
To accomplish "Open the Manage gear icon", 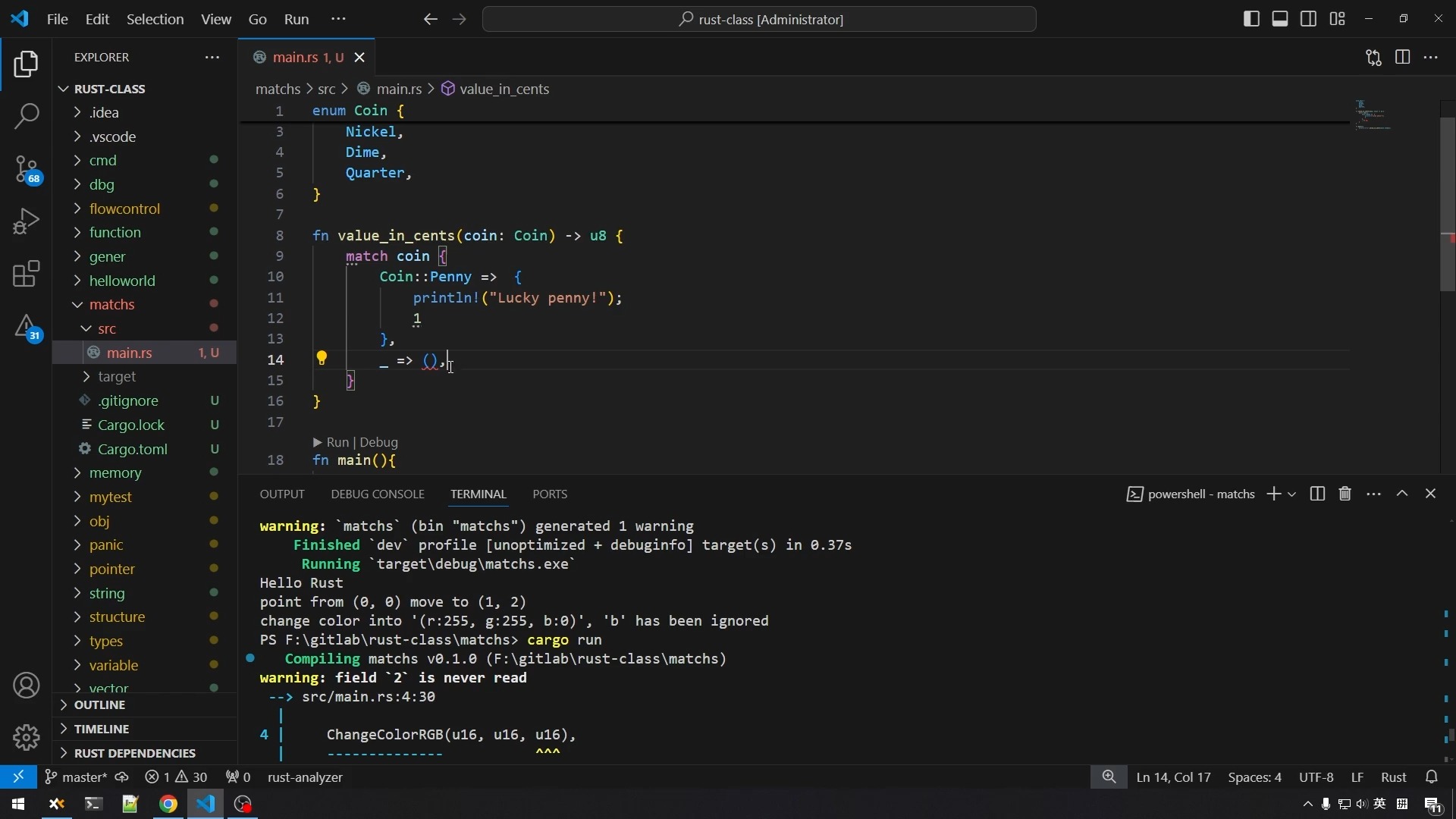I will click(27, 737).
